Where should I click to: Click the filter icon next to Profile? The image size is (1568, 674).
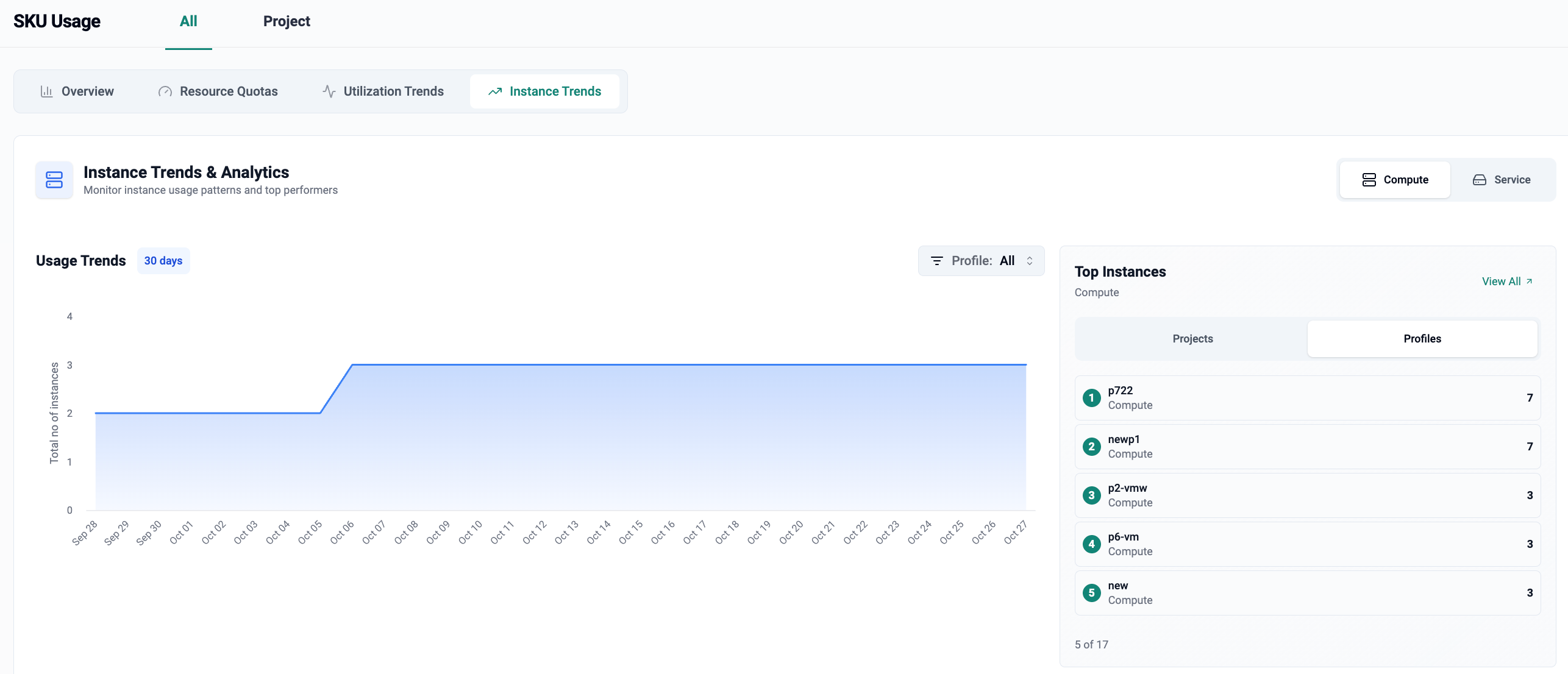pyautogui.click(x=937, y=261)
